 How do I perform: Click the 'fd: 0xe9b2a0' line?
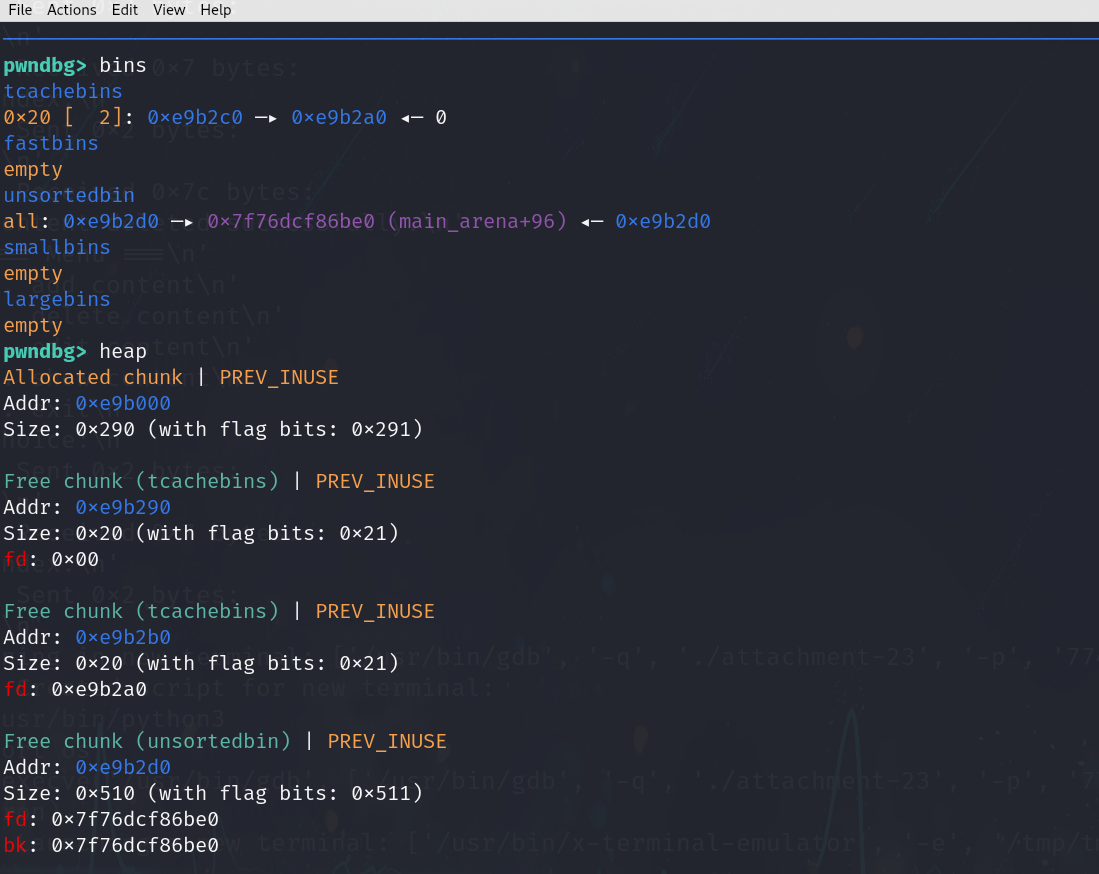[x=75, y=690]
